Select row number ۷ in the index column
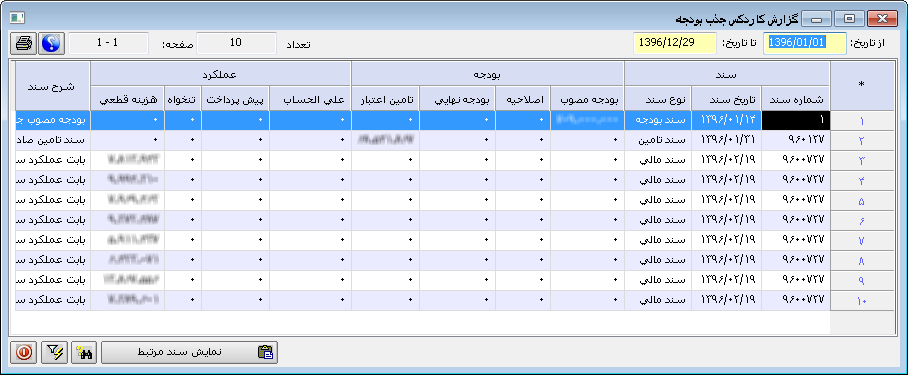 pos(862,241)
